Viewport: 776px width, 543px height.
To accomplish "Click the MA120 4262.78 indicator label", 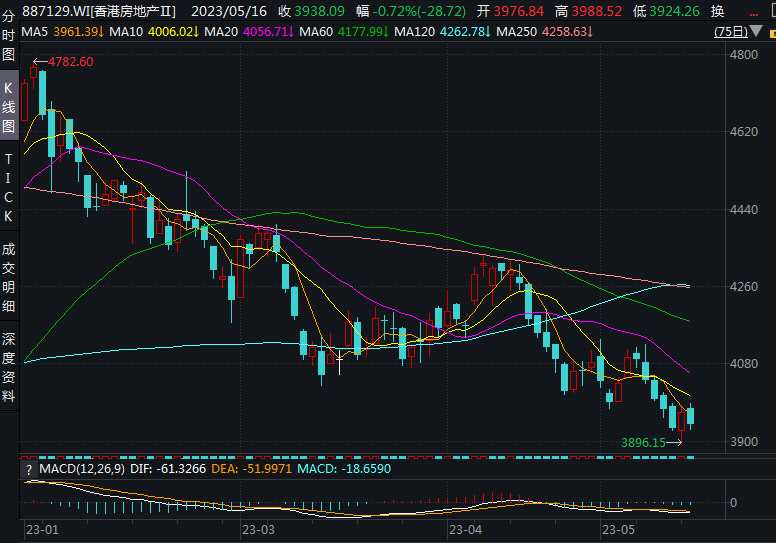I will point(442,32).
